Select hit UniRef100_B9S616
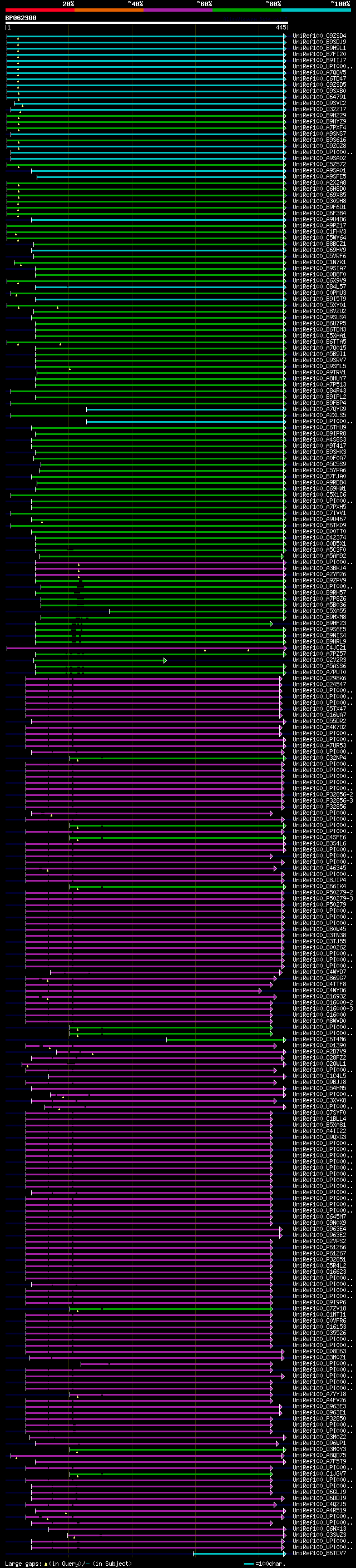The image size is (356, 1568). click(x=319, y=140)
